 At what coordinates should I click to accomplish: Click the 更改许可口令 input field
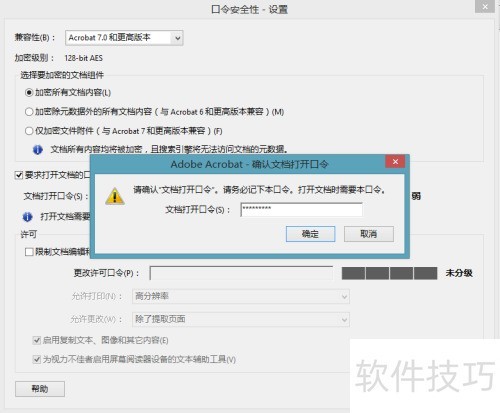pos(241,273)
